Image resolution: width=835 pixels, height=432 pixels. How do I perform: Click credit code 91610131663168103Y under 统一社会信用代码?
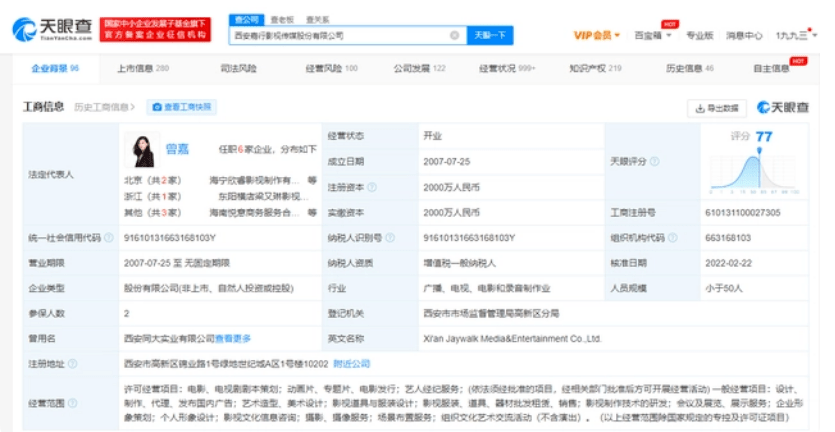(x=170, y=238)
